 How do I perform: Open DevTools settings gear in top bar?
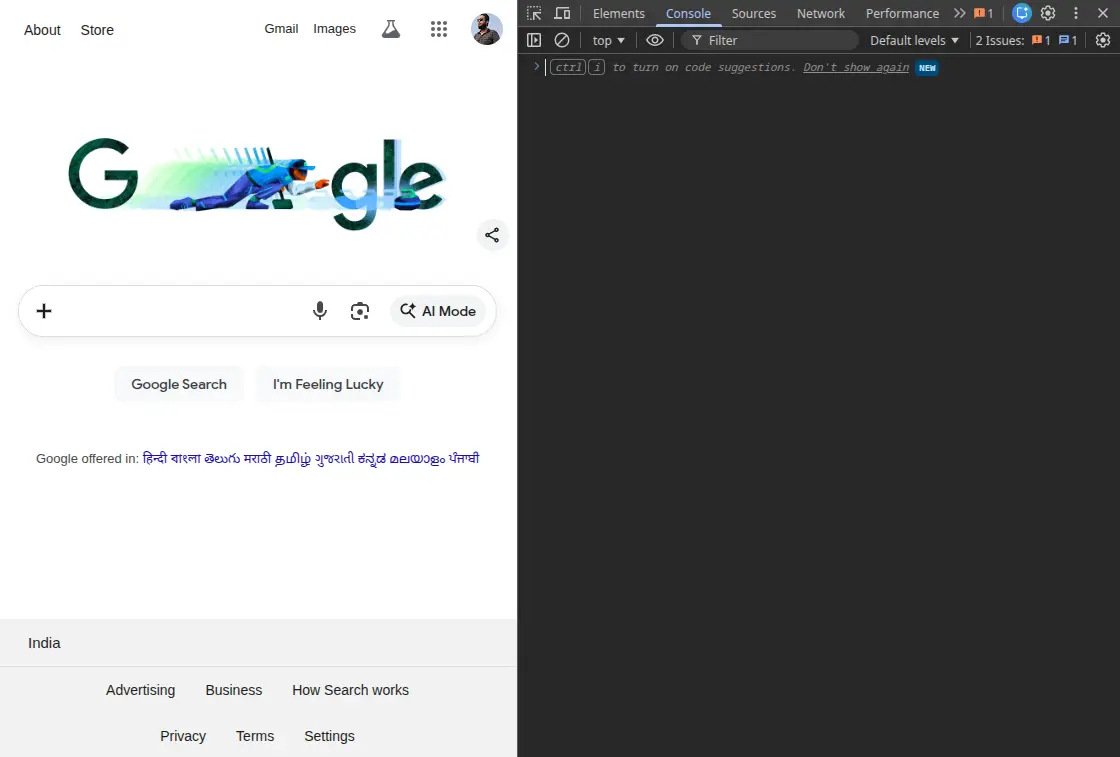pos(1048,13)
